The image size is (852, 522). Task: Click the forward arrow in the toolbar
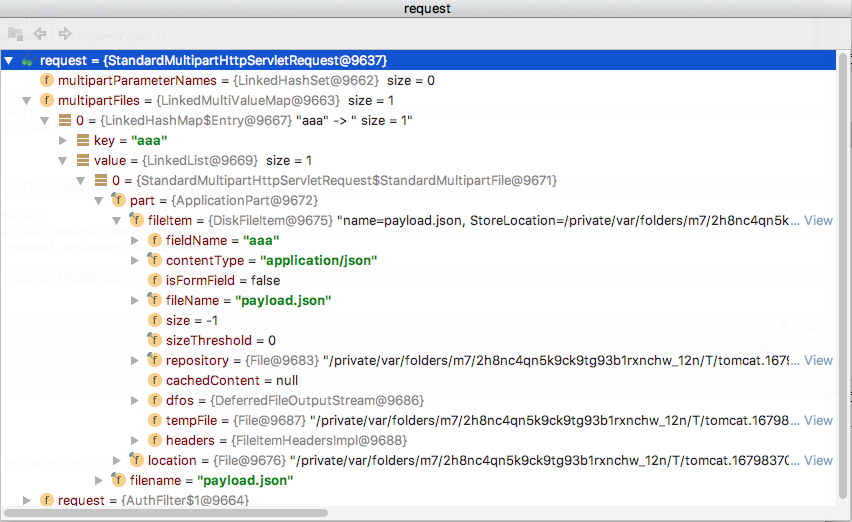65,34
